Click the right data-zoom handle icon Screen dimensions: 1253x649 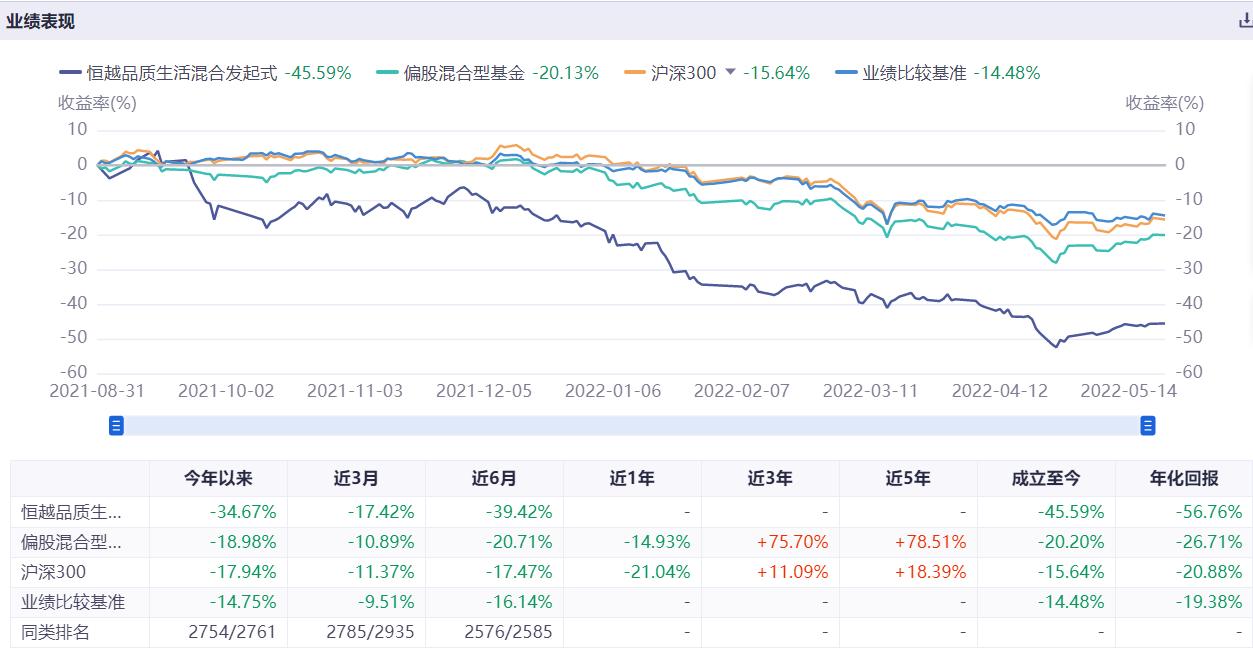pos(1147,425)
